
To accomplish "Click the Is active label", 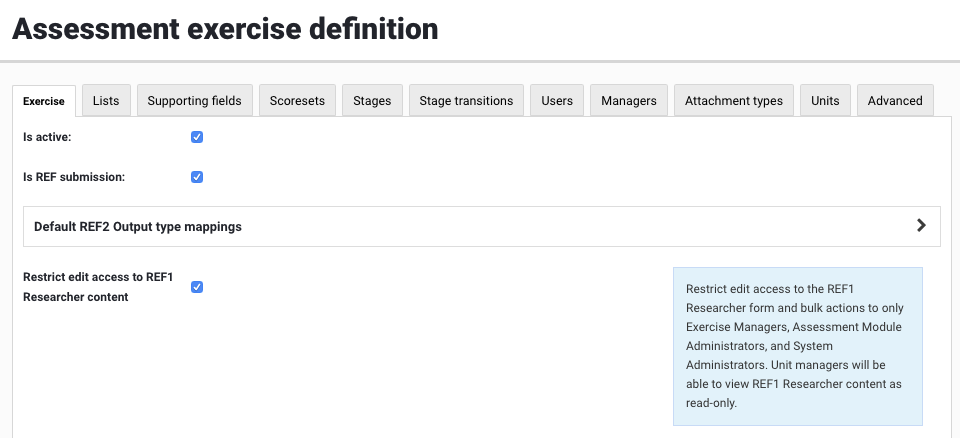I will [x=47, y=137].
